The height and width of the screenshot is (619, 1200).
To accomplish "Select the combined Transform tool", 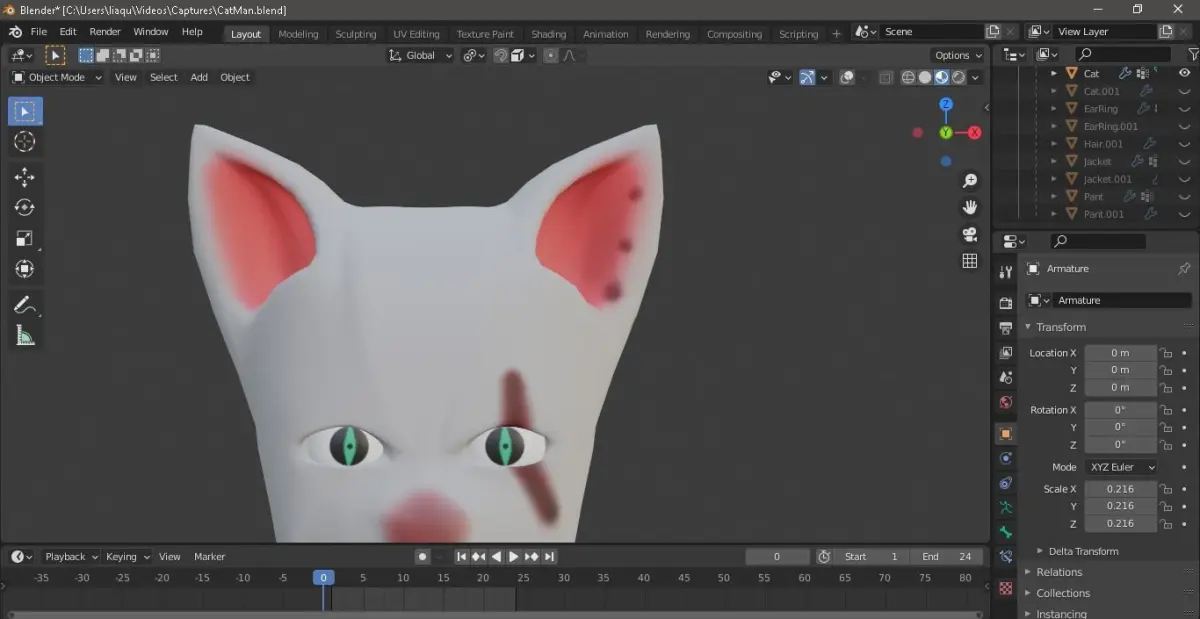I will [x=25, y=269].
